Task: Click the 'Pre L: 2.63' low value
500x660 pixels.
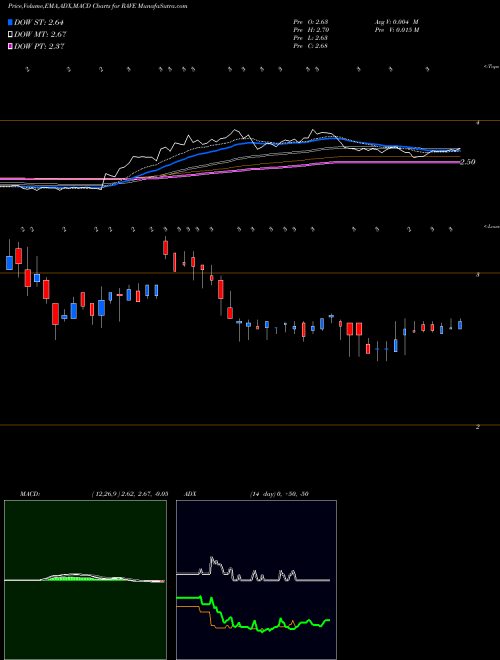Action: point(311,37)
